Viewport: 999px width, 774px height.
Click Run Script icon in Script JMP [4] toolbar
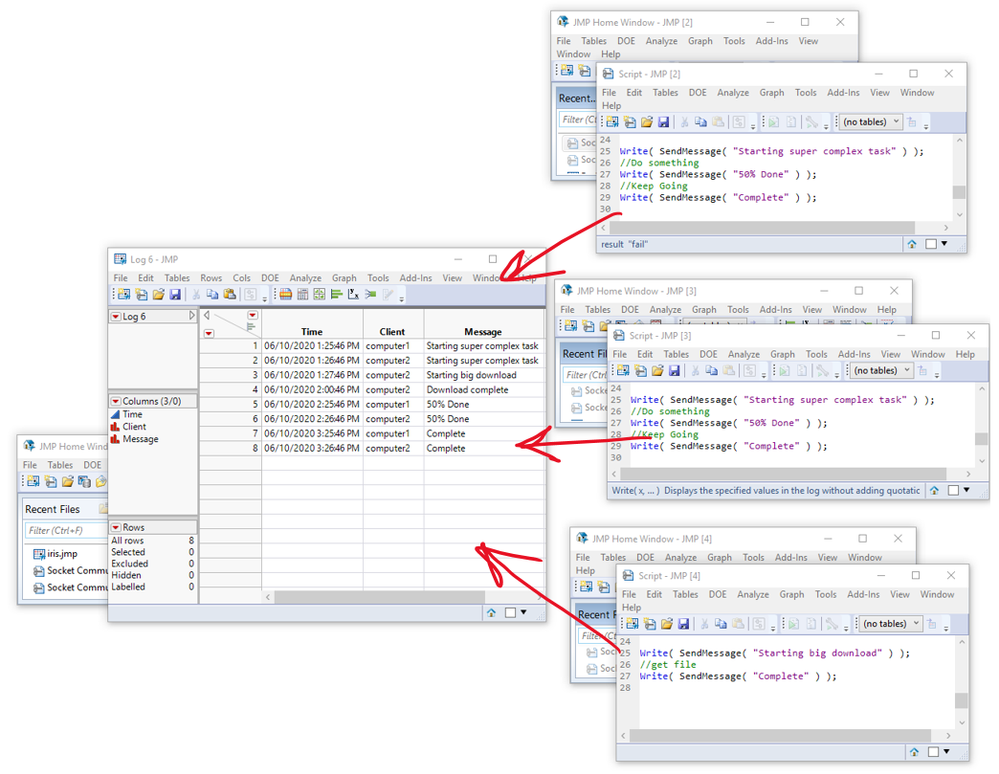coord(793,624)
